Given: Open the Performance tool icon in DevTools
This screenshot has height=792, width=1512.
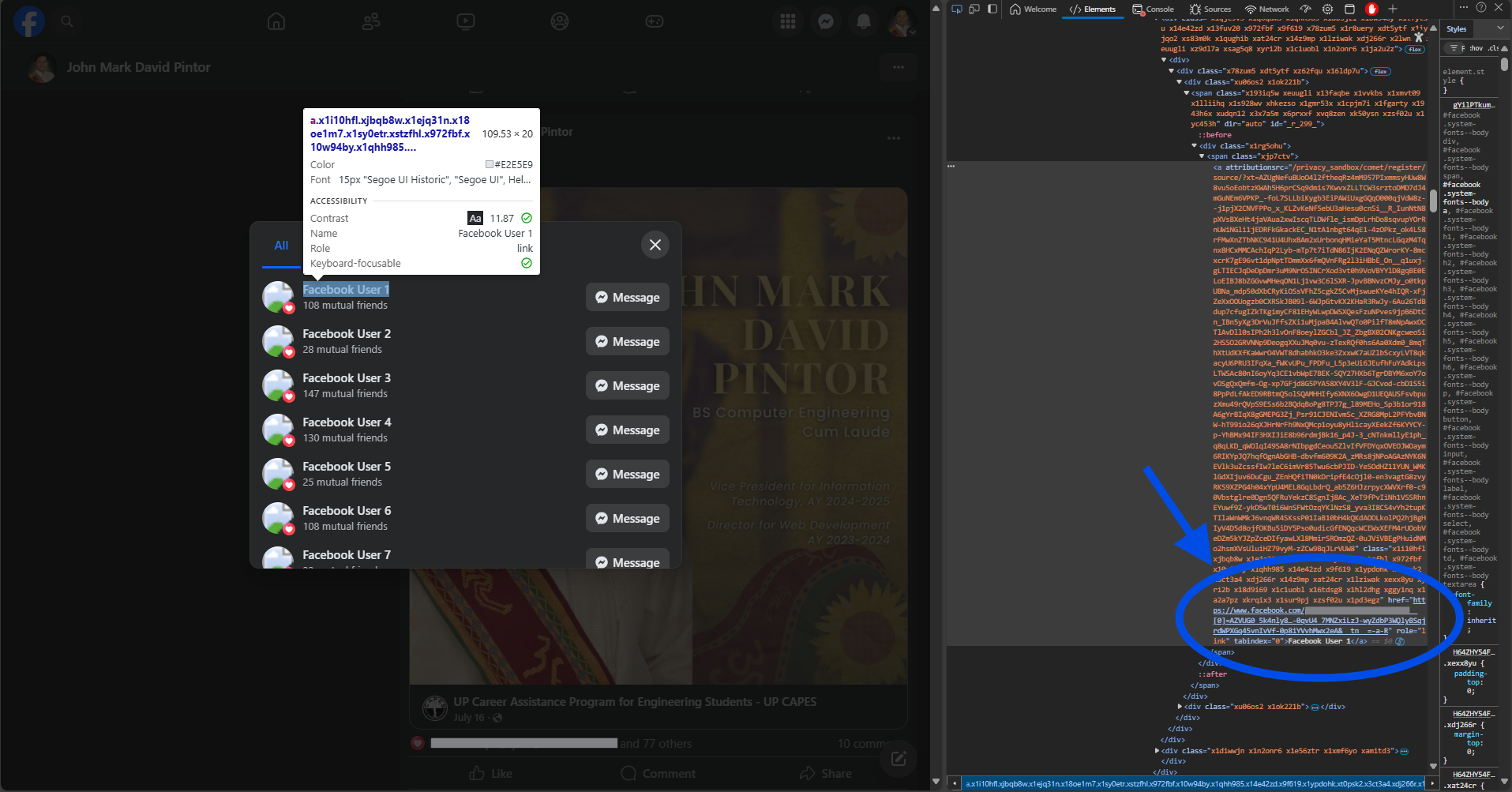Looking at the screenshot, I should pyautogui.click(x=1306, y=9).
